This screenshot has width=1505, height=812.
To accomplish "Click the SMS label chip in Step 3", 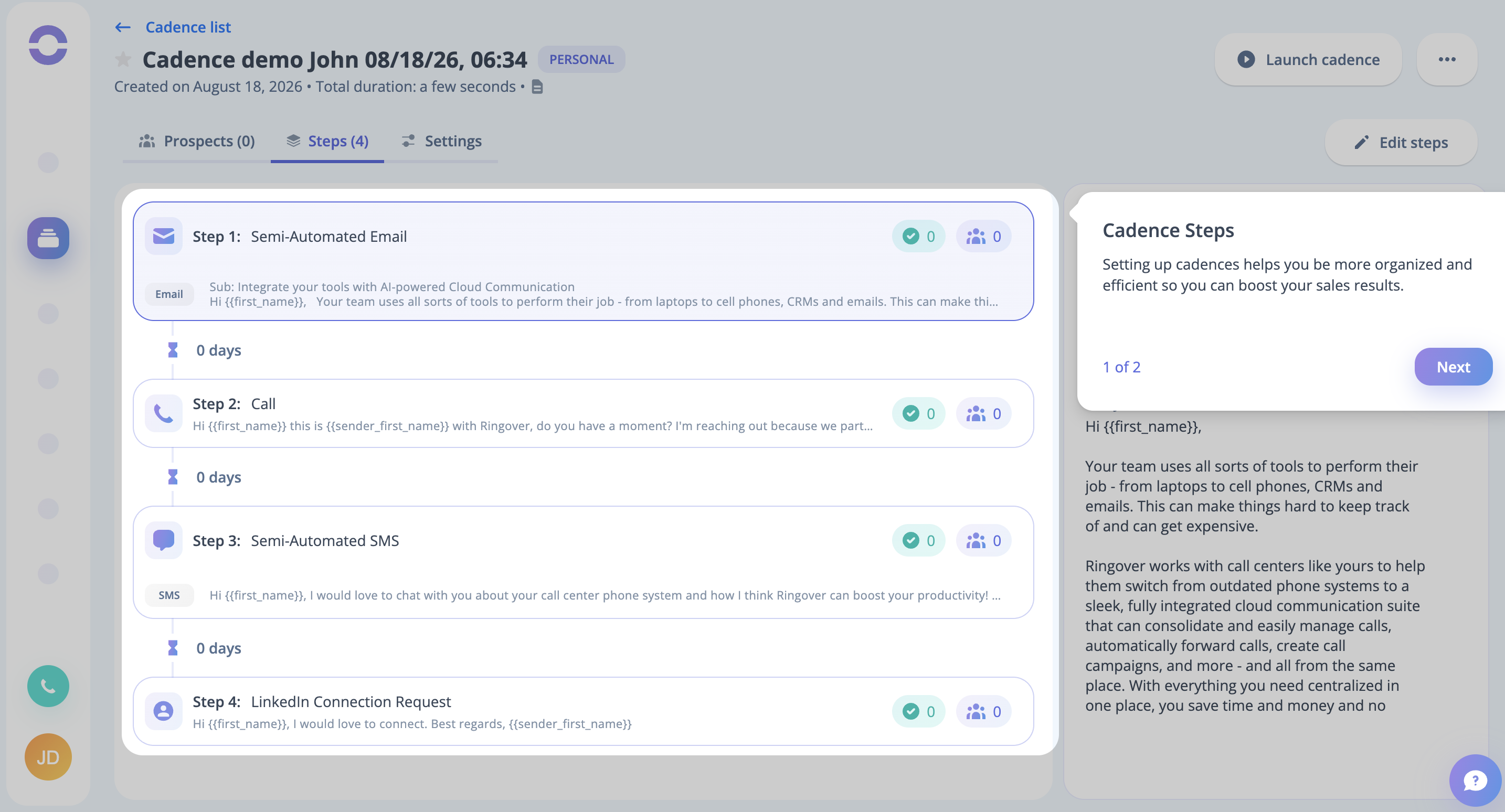I will point(169,595).
